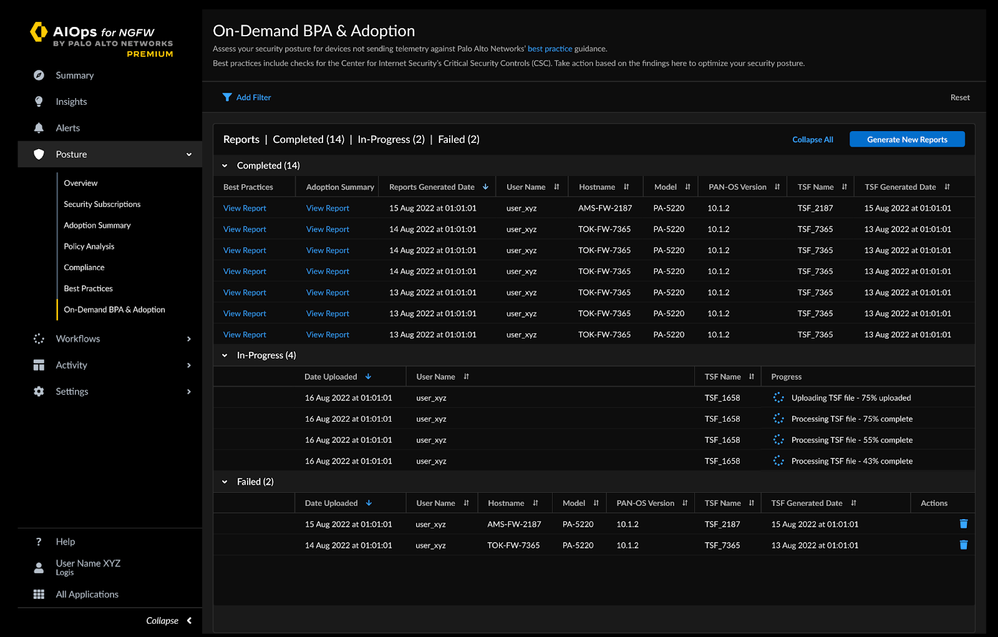Screen dimensions: 998x637
Task: Open the best practice guidance link
Action: (x=548, y=48)
